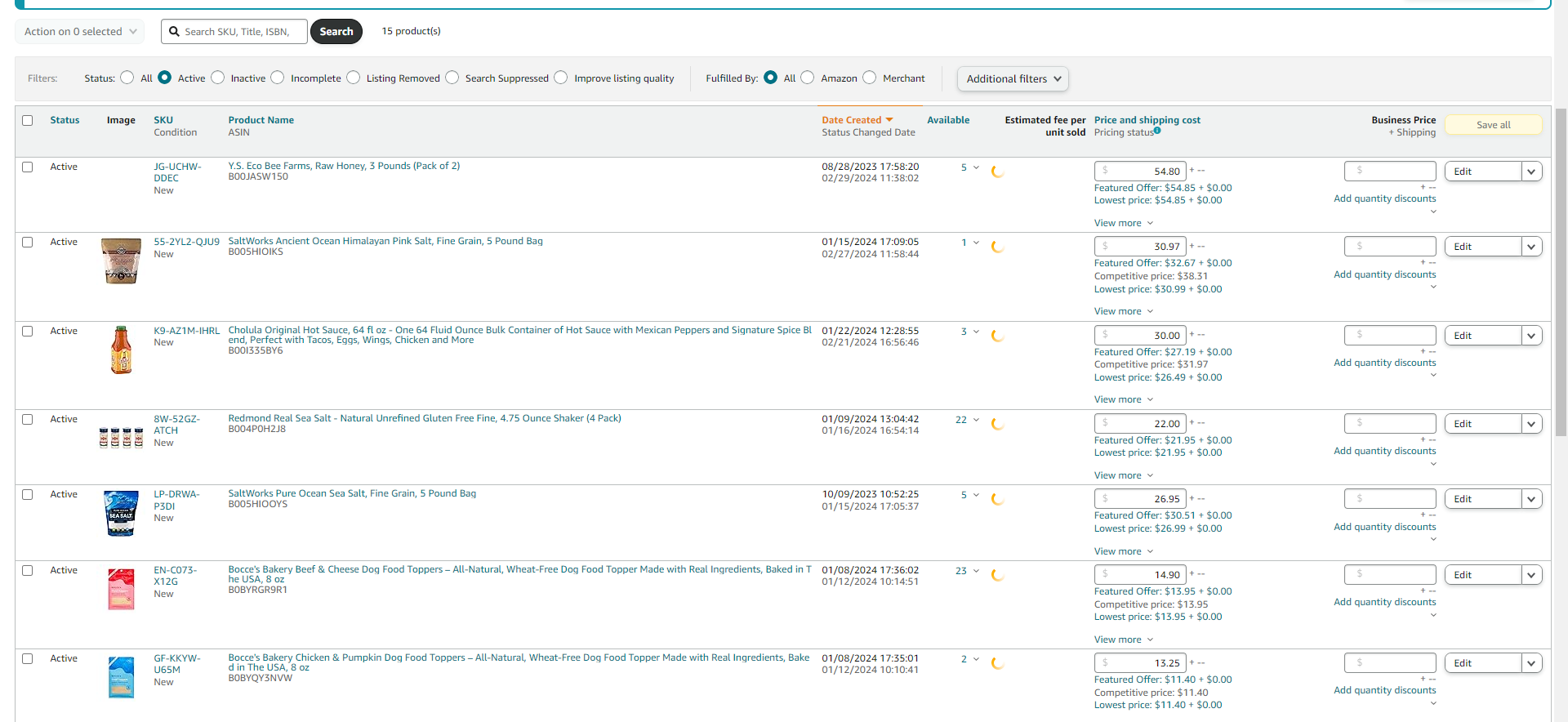Expand the Available quantity chevron for Beef & Cheese topper (23)
The width and height of the screenshot is (1568, 722).
(976, 571)
